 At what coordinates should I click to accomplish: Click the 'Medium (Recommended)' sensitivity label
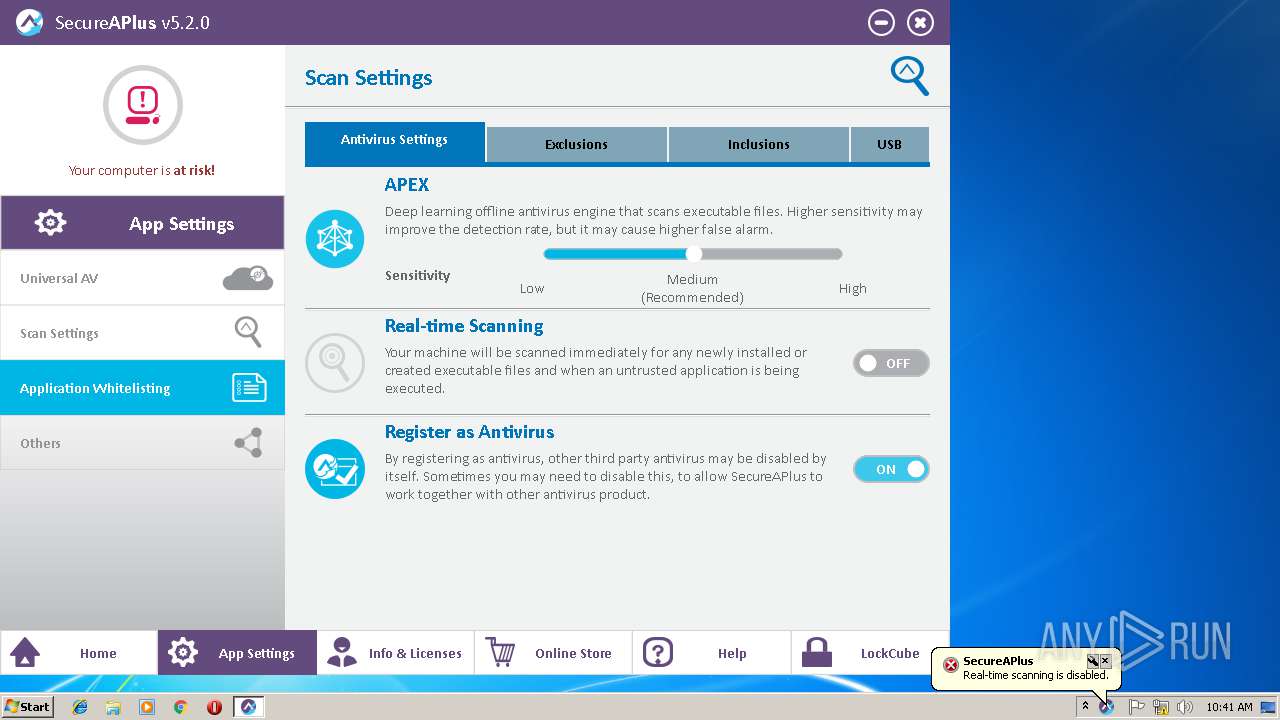tap(692, 288)
